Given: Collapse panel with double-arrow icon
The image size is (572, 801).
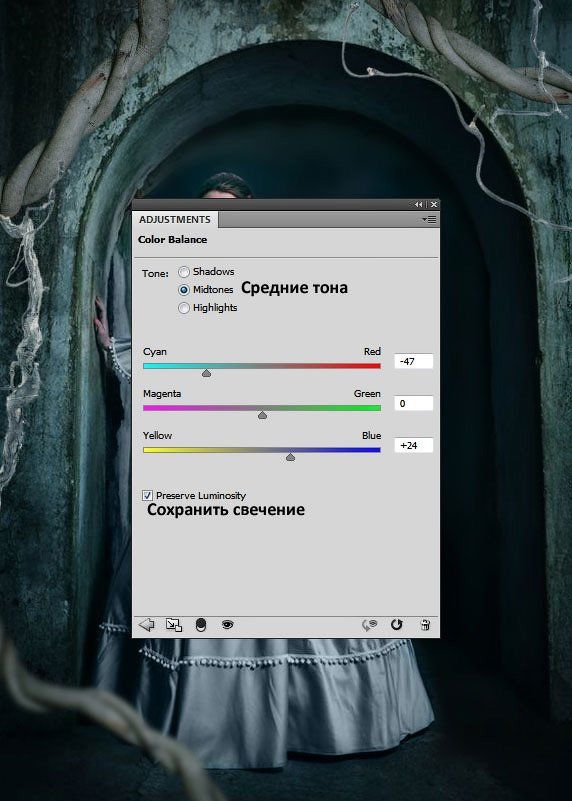Looking at the screenshot, I should pyautogui.click(x=419, y=204).
